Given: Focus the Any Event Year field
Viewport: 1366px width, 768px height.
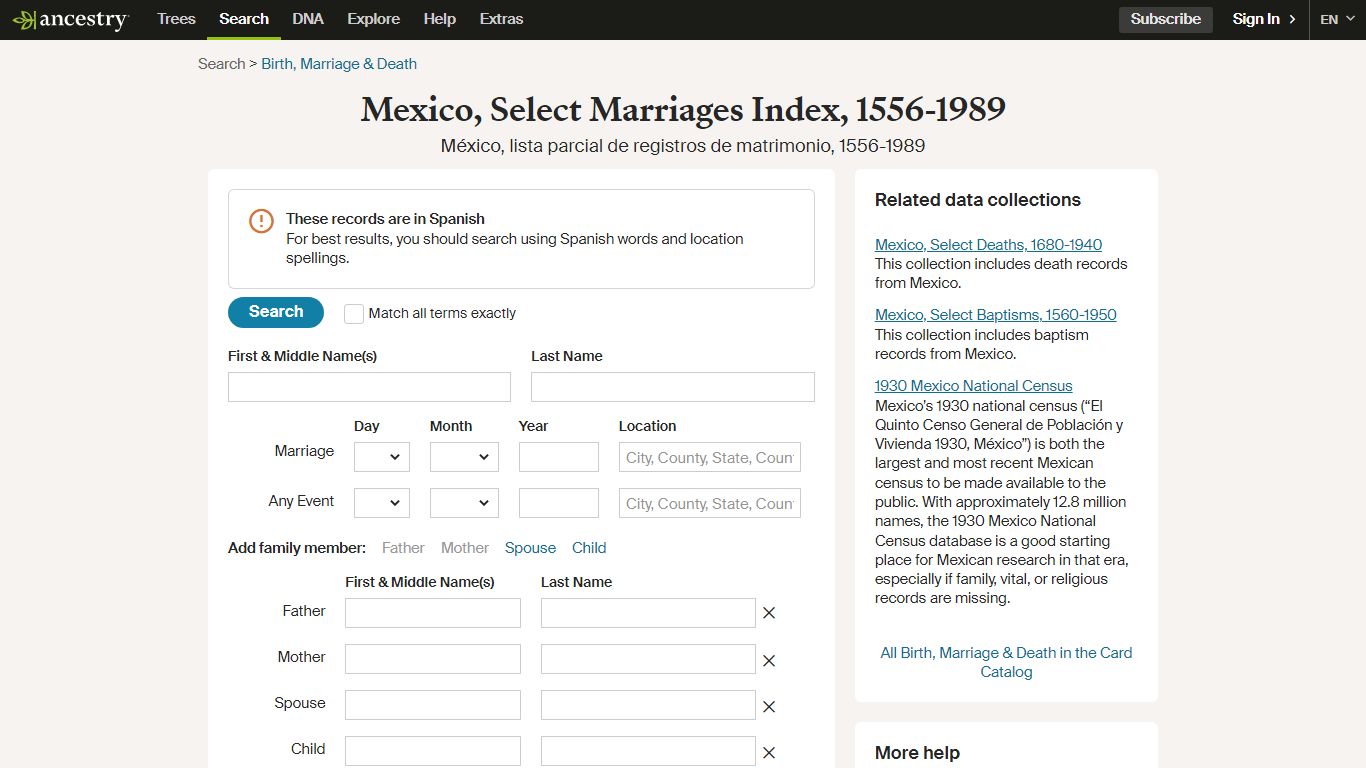Looking at the screenshot, I should pos(559,503).
